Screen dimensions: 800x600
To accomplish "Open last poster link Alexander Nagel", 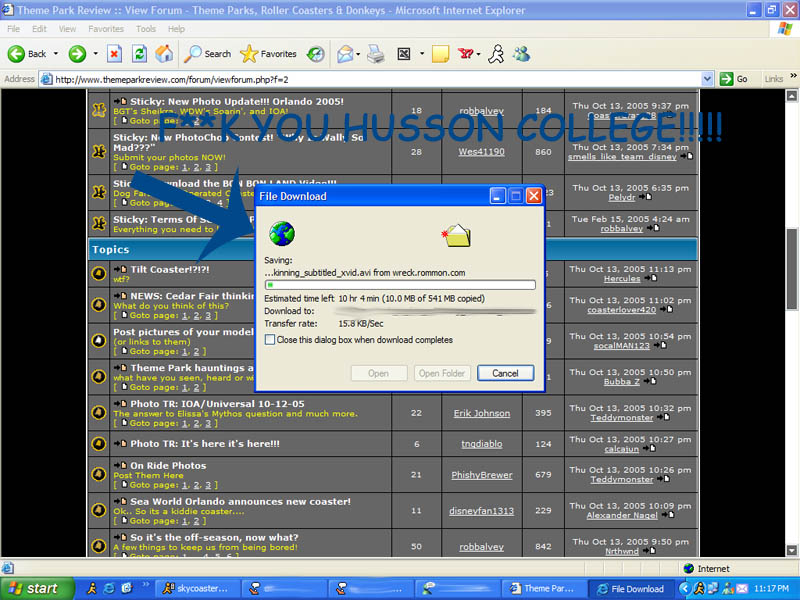I will tap(621, 516).
